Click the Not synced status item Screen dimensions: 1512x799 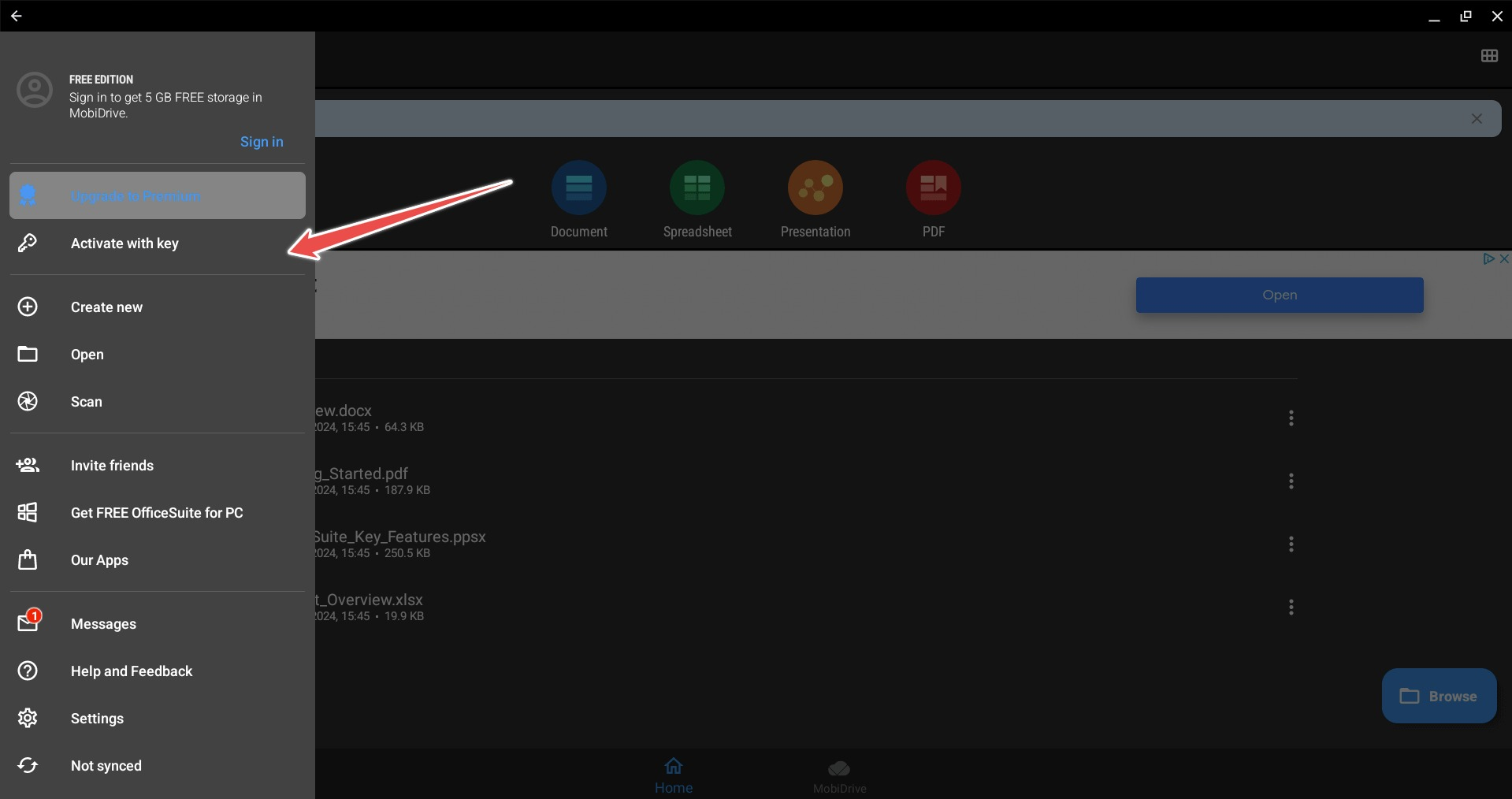(x=106, y=765)
